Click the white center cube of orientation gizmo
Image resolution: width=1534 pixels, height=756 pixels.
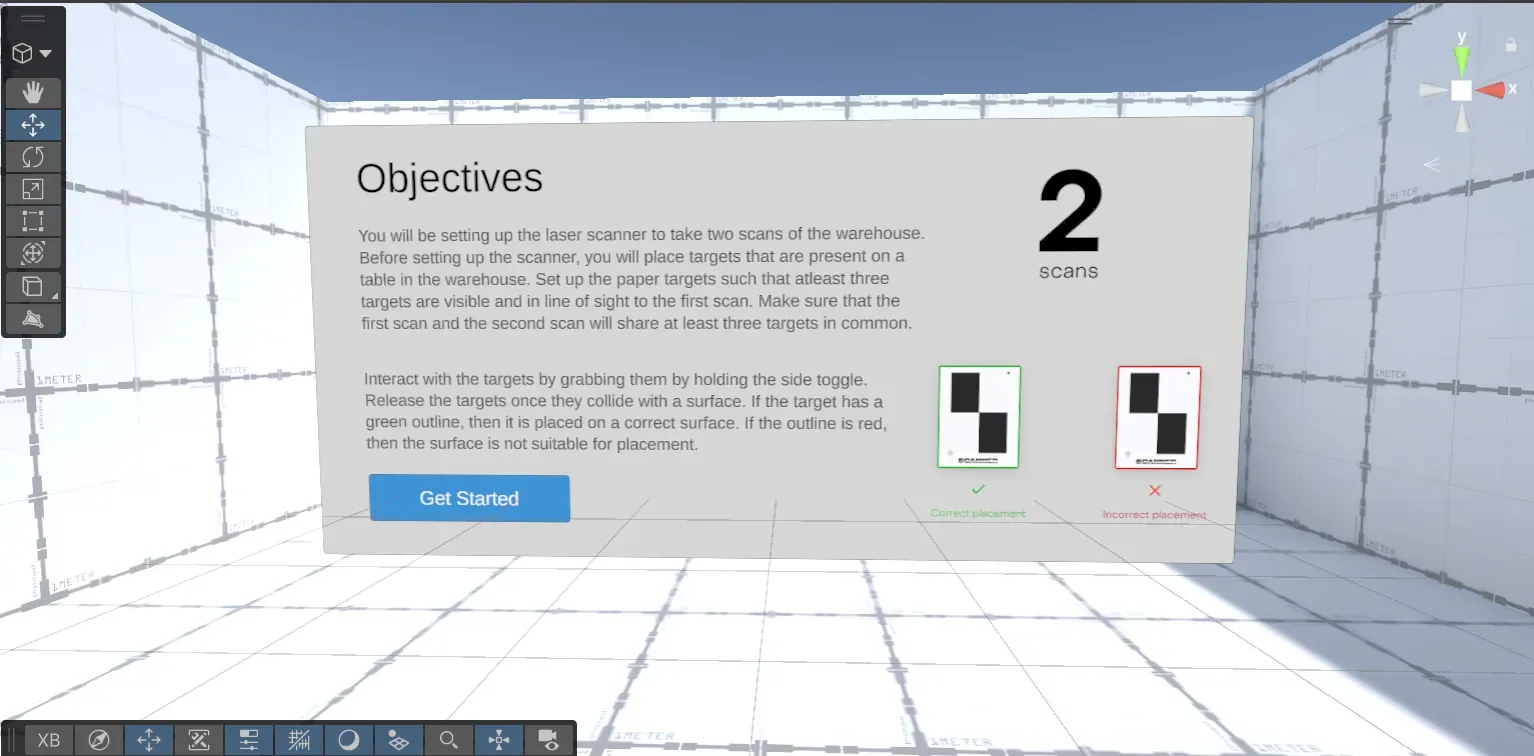(1462, 90)
